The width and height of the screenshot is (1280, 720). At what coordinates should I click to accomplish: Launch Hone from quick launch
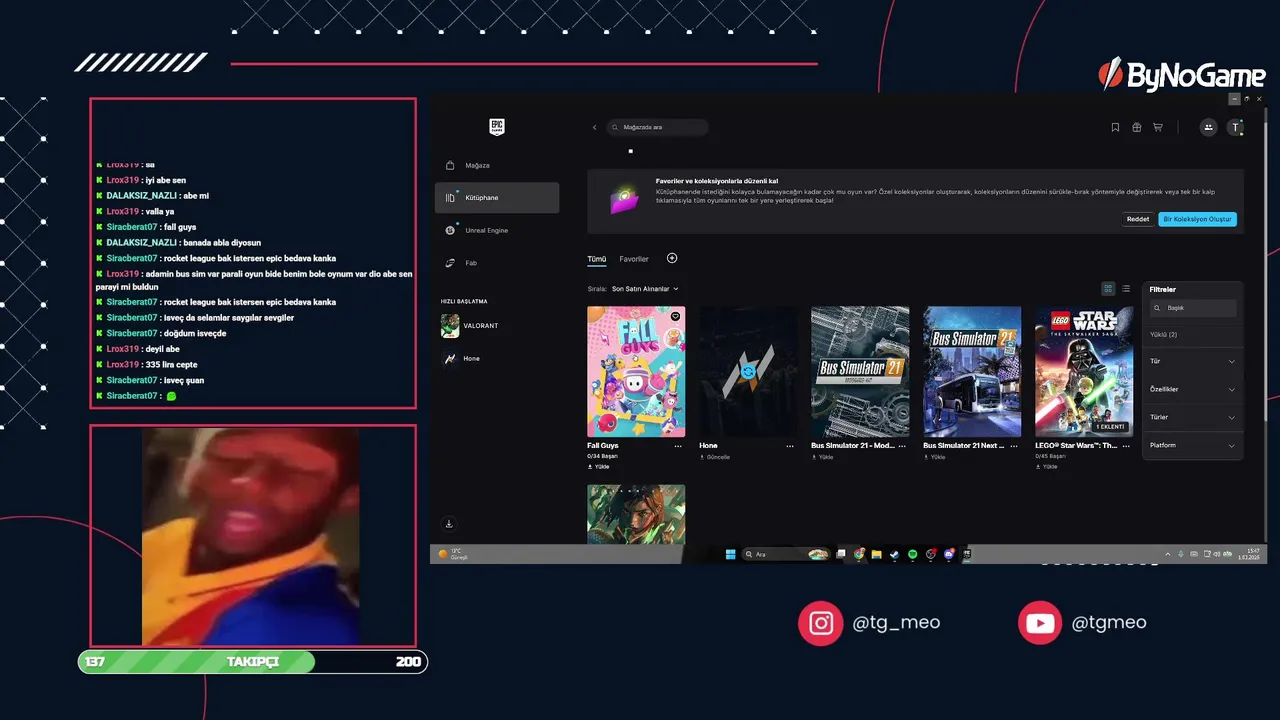coord(461,358)
